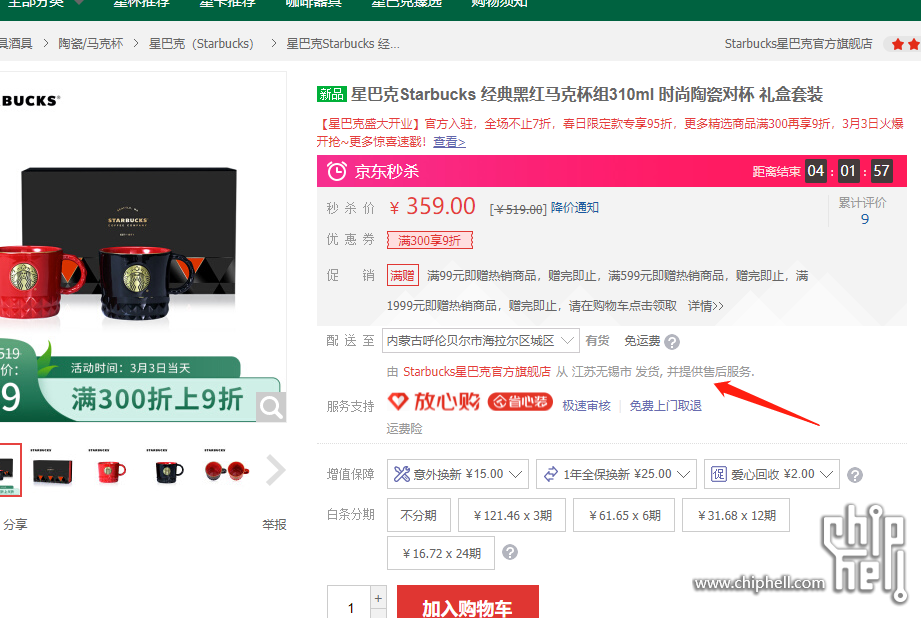This screenshot has width=921, height=618.
Task: Click the help icon beside 爱心回收 option
Action: 855,475
